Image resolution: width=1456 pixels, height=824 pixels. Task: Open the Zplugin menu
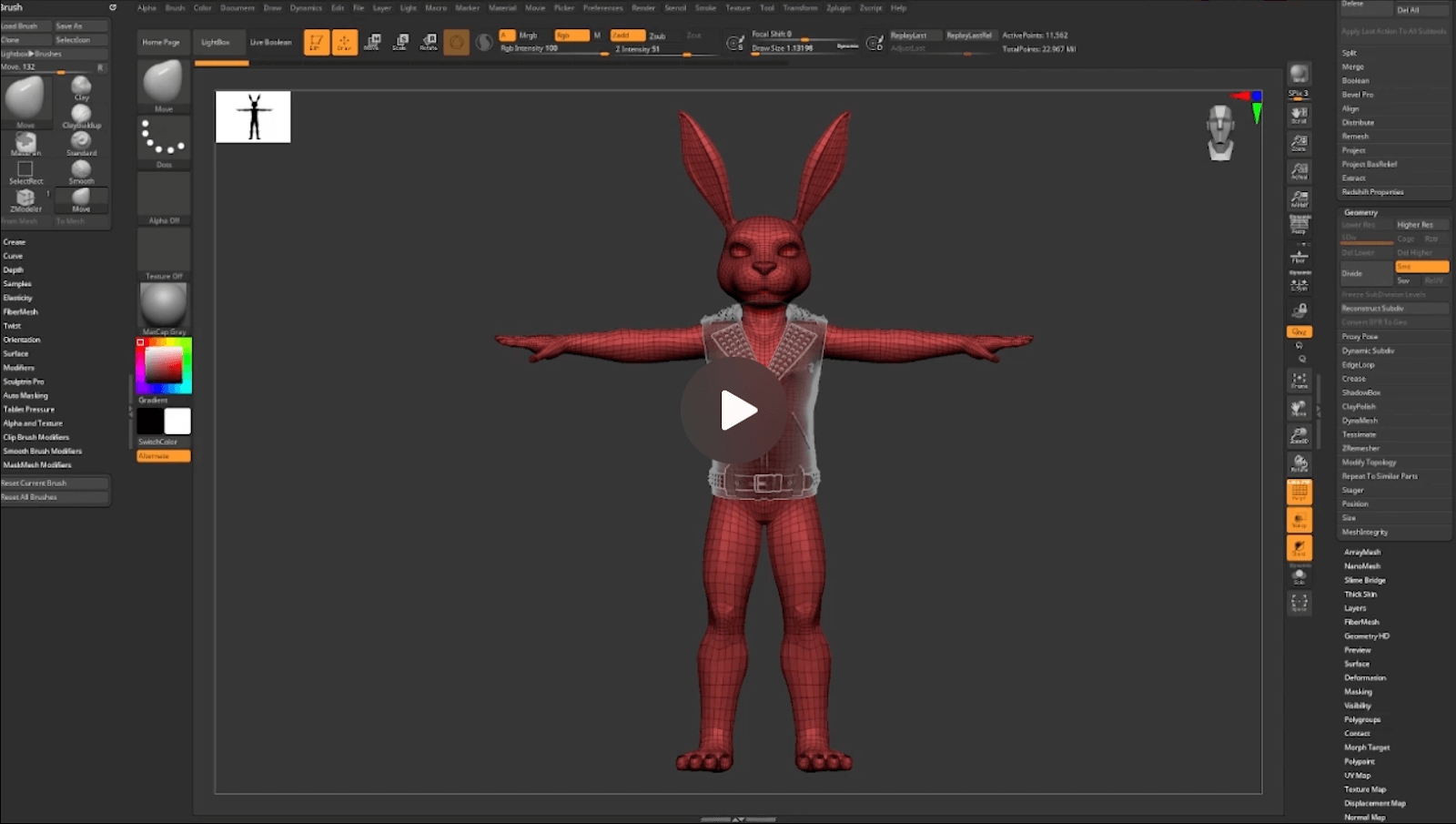pyautogui.click(x=838, y=8)
